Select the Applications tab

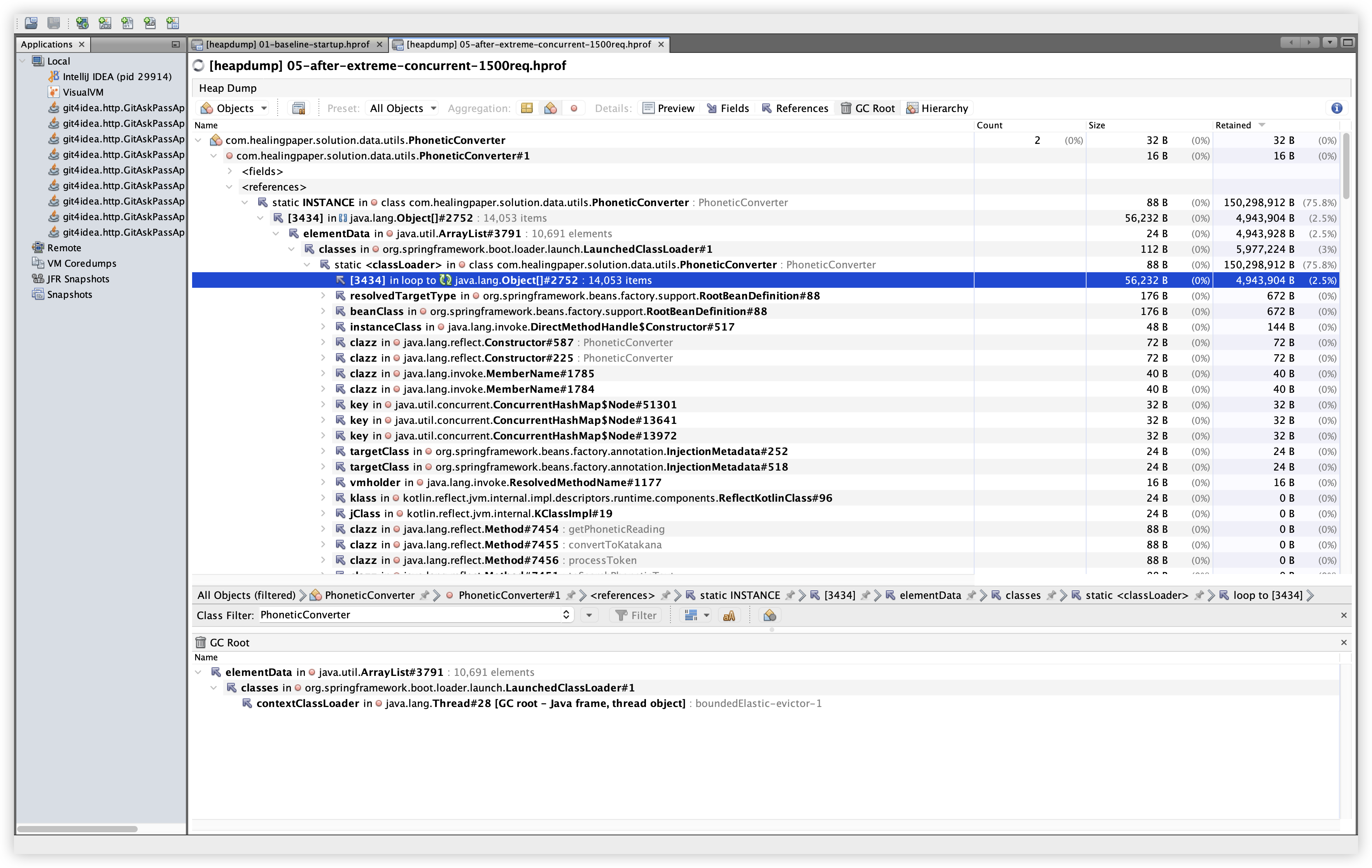tap(47, 44)
